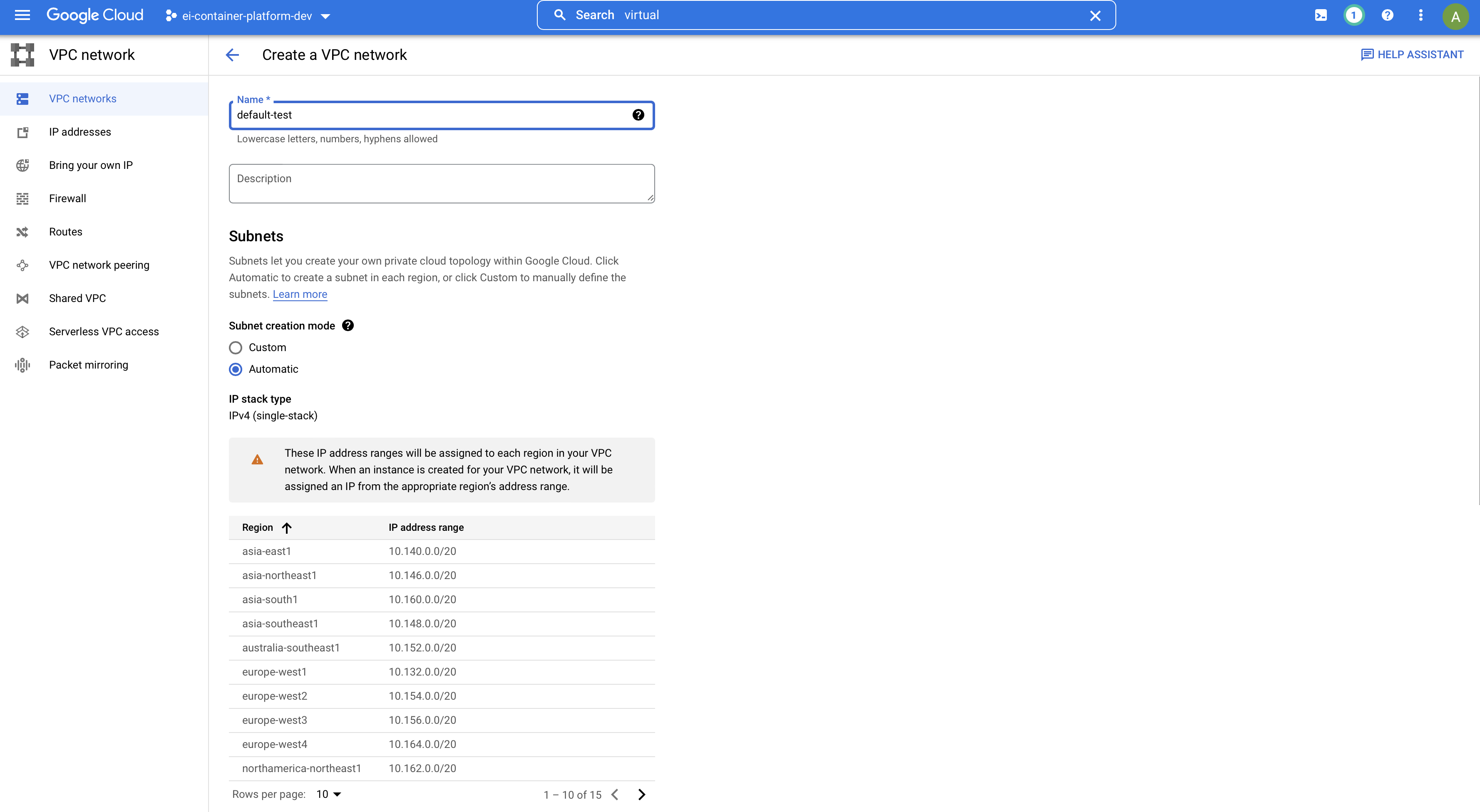Image resolution: width=1480 pixels, height=812 pixels.
Task: Click the Name field help question mark
Action: click(x=638, y=115)
